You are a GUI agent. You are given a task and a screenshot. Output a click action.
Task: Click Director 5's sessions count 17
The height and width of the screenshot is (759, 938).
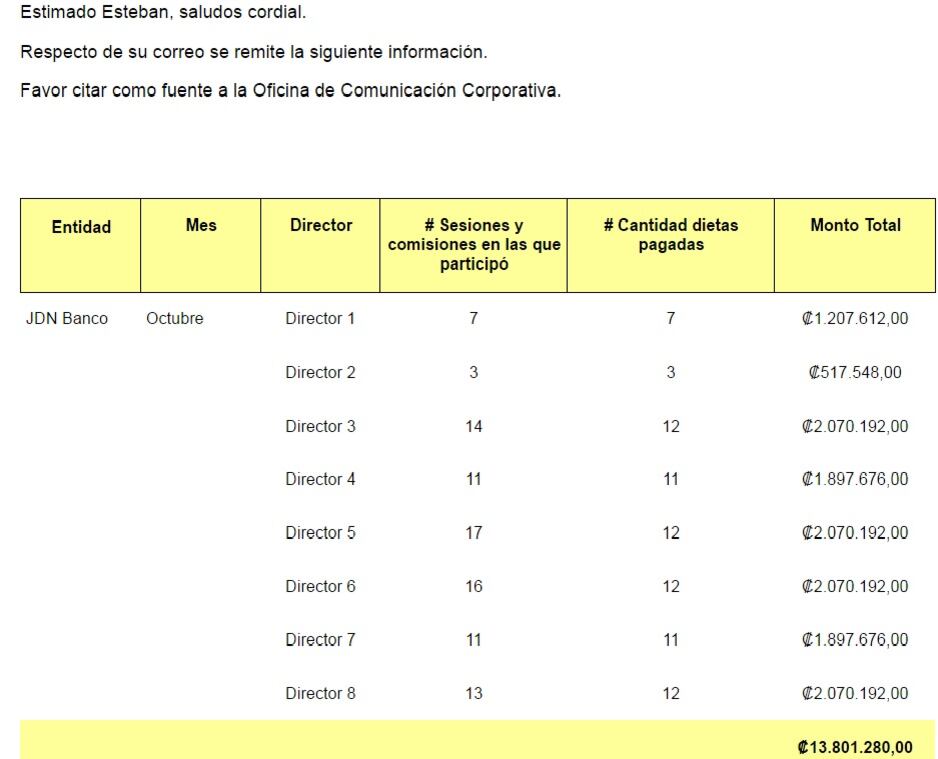pos(474,533)
